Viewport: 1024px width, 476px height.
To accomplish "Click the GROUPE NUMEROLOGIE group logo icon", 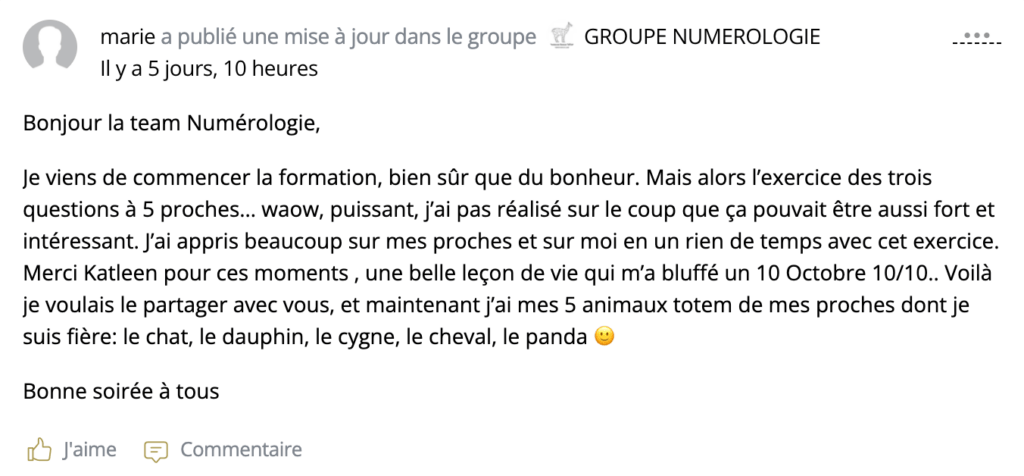I will click(562, 38).
